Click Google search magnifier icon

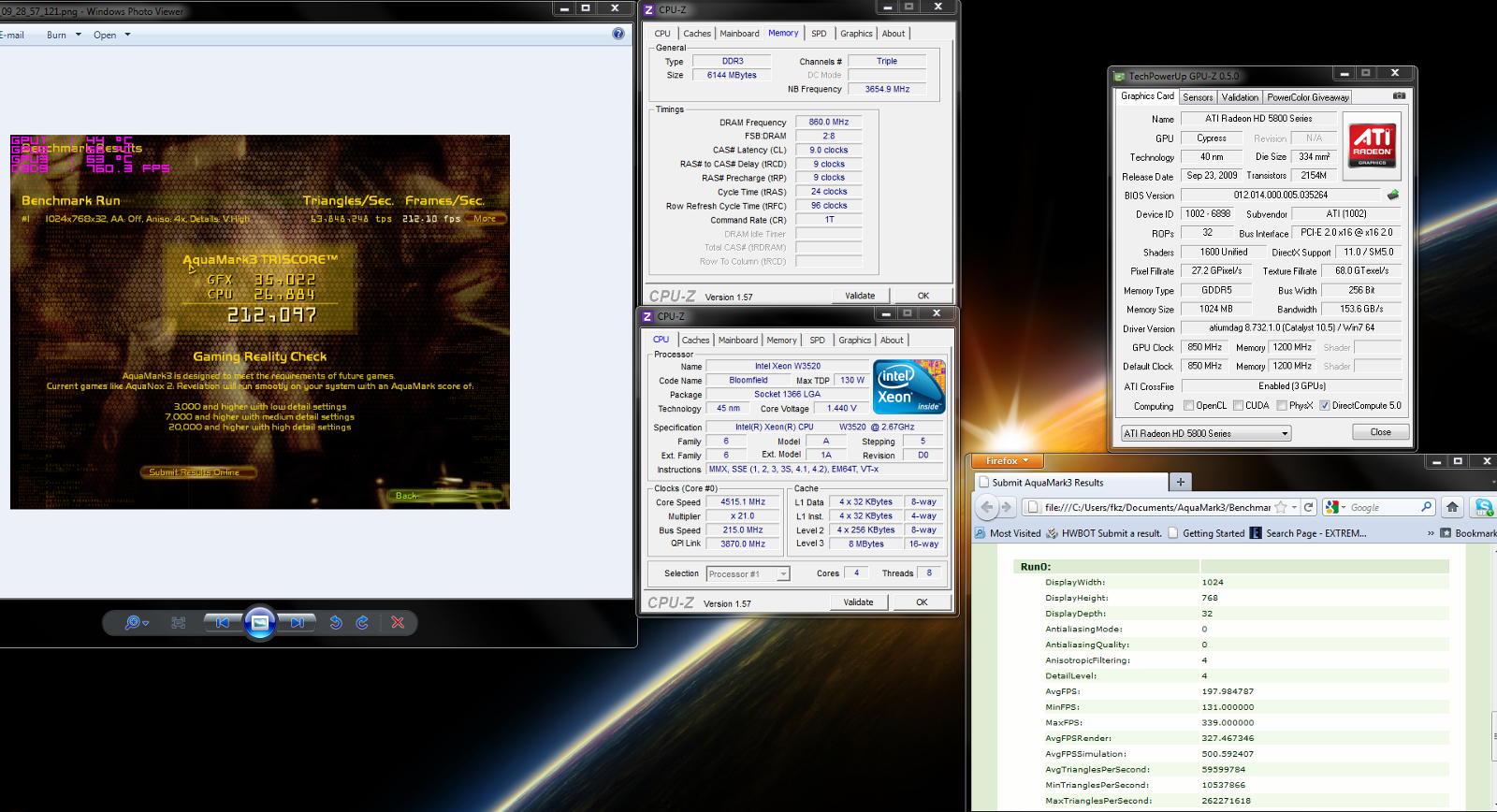[x=1426, y=507]
